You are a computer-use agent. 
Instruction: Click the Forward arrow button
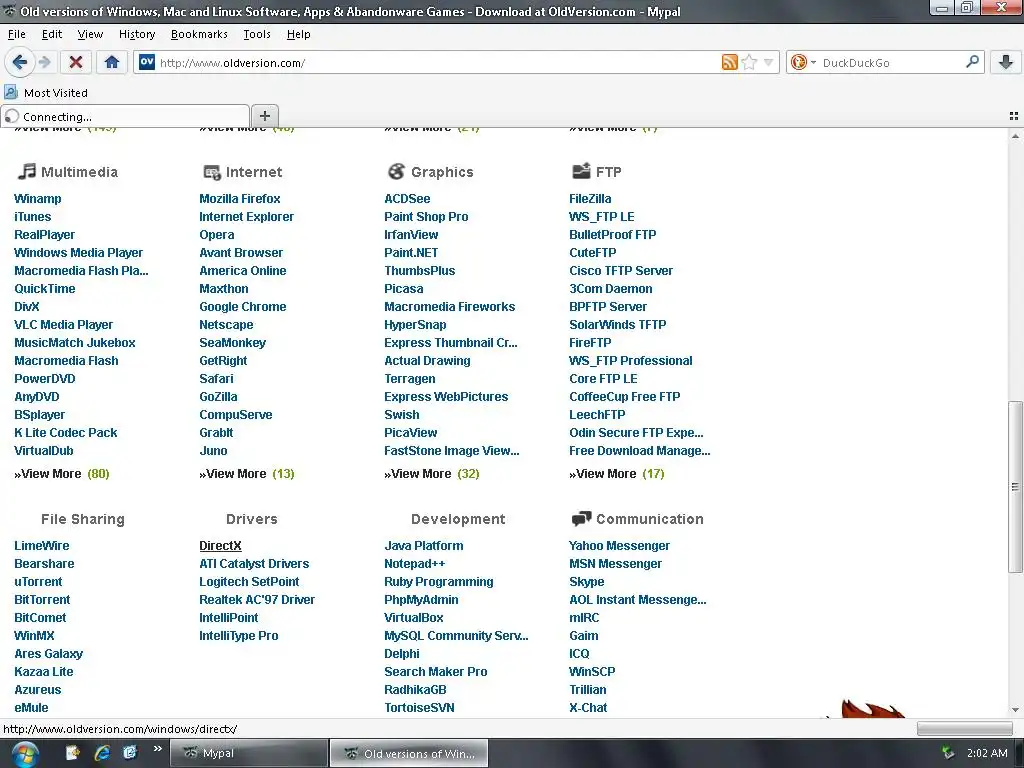tap(45, 62)
